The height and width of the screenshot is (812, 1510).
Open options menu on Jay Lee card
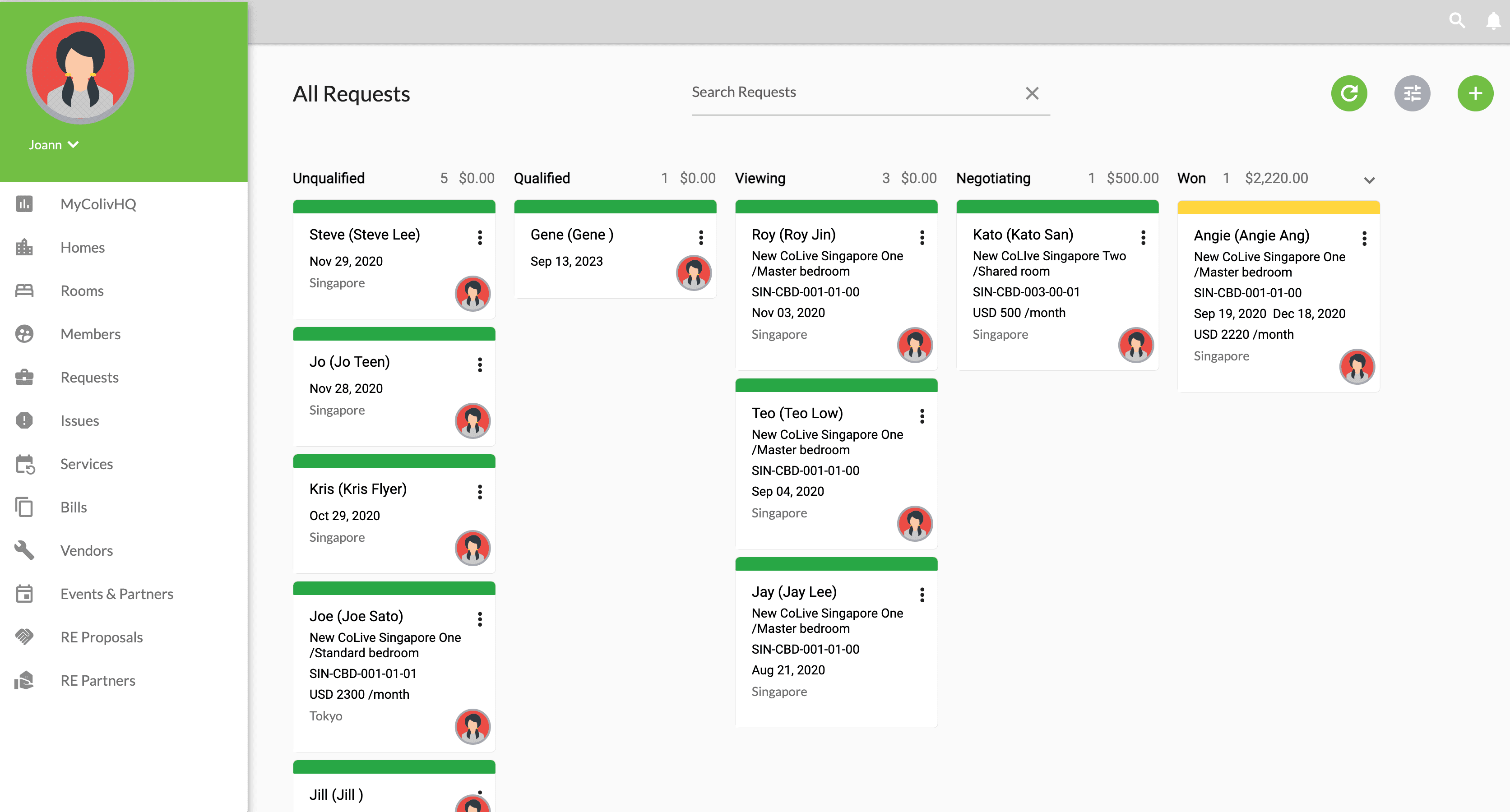pos(922,595)
